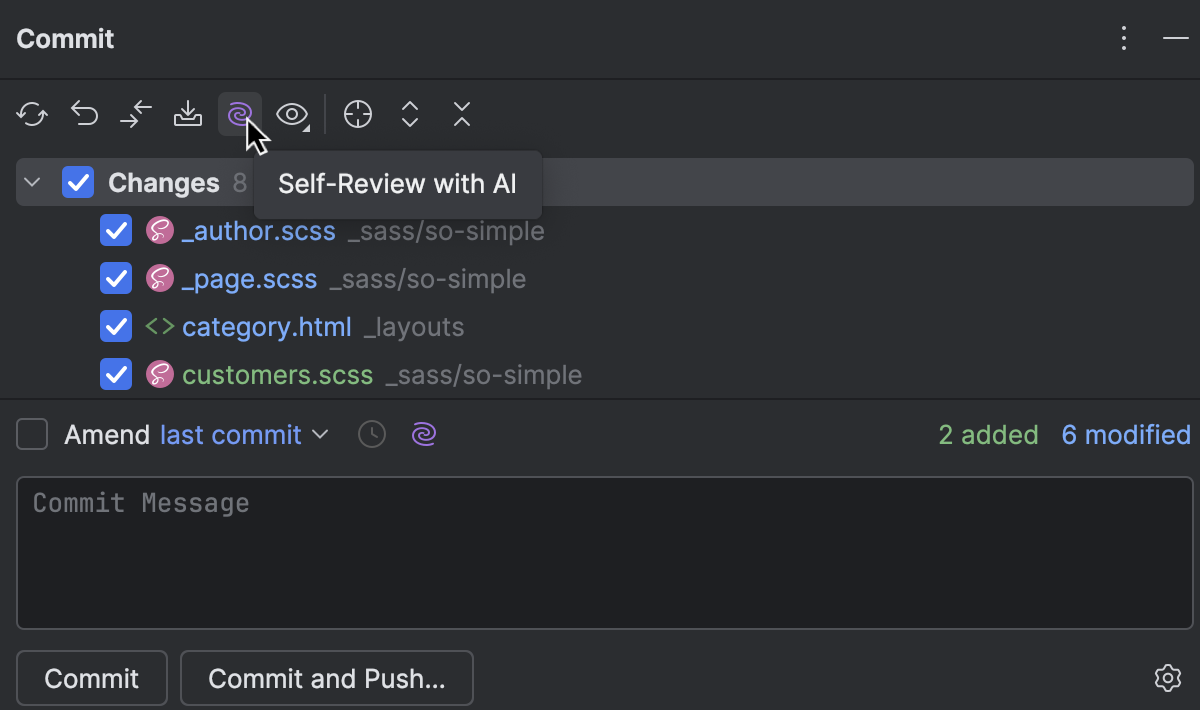Enable the Amend checkbox
Screen dimensions: 1200x710
click(32, 435)
